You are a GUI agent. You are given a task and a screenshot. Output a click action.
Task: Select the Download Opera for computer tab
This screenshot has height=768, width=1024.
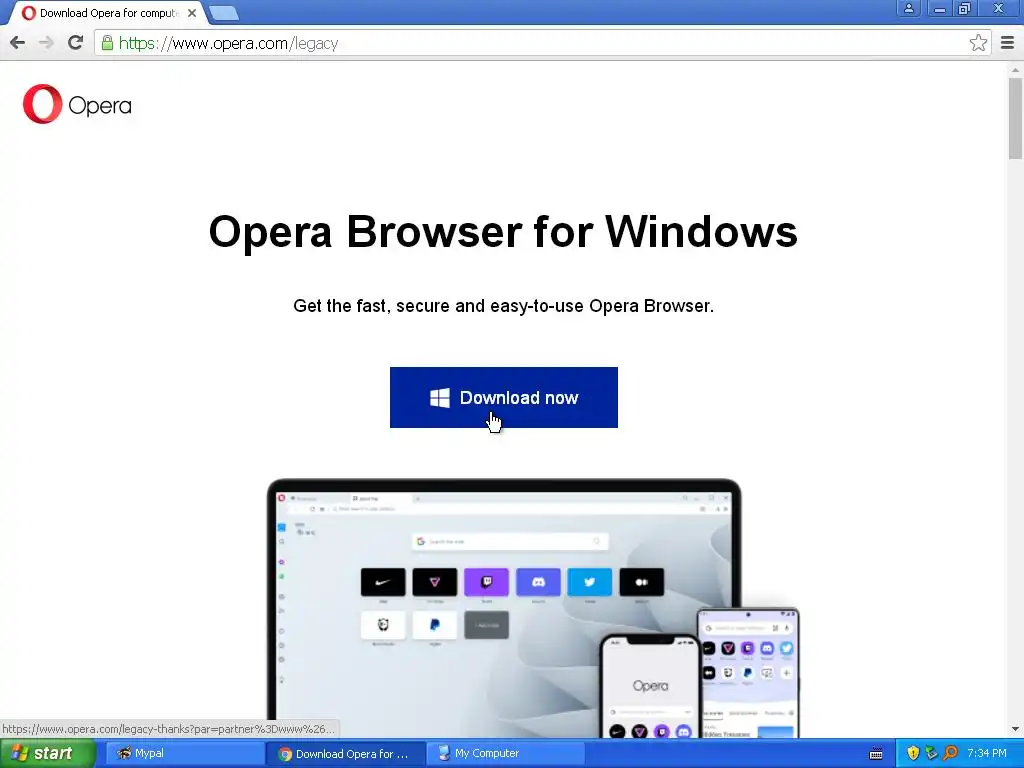point(108,13)
